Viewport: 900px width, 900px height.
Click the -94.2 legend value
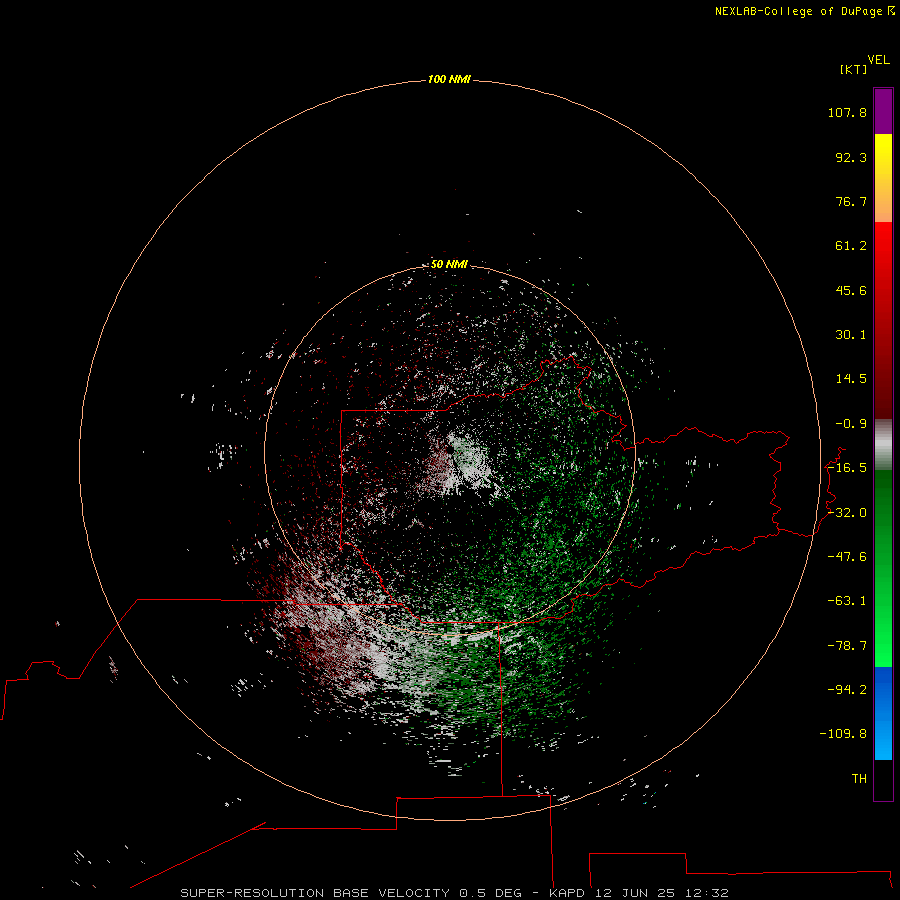pyautogui.click(x=847, y=689)
